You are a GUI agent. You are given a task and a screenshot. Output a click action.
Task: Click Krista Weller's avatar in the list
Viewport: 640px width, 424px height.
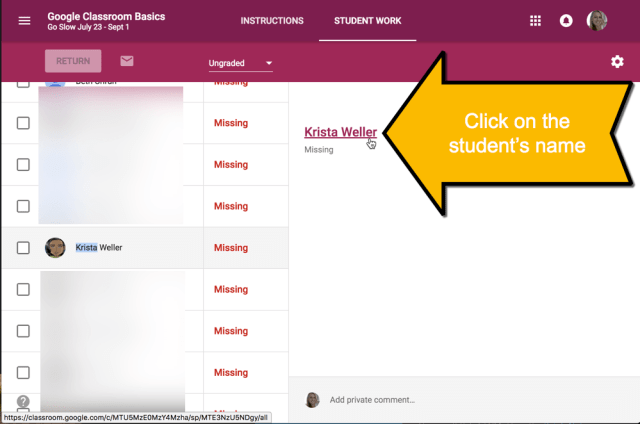(55, 247)
